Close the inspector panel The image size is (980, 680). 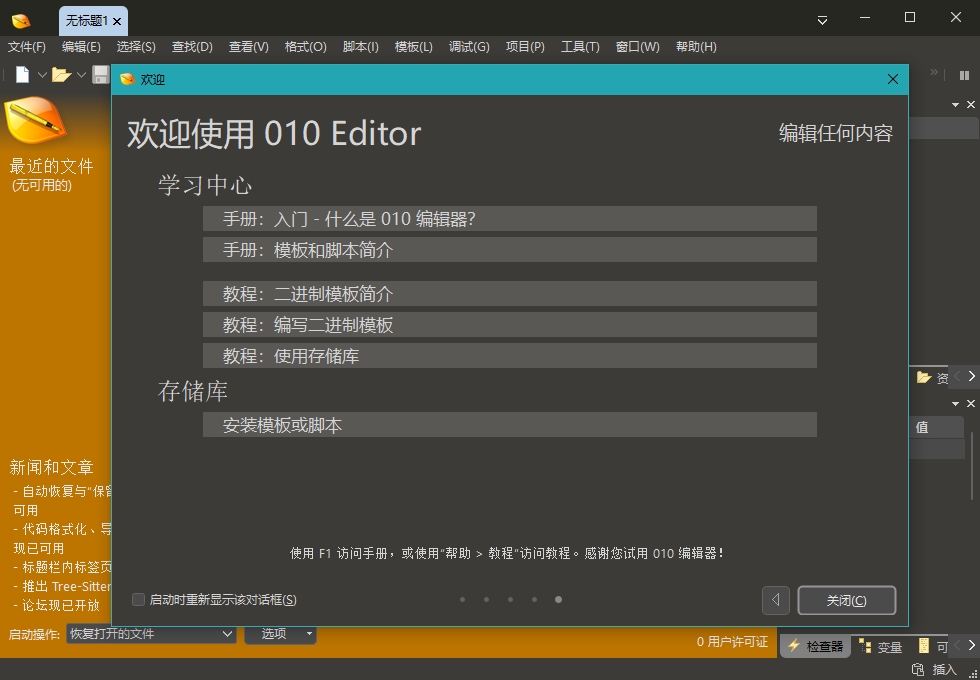(x=971, y=404)
